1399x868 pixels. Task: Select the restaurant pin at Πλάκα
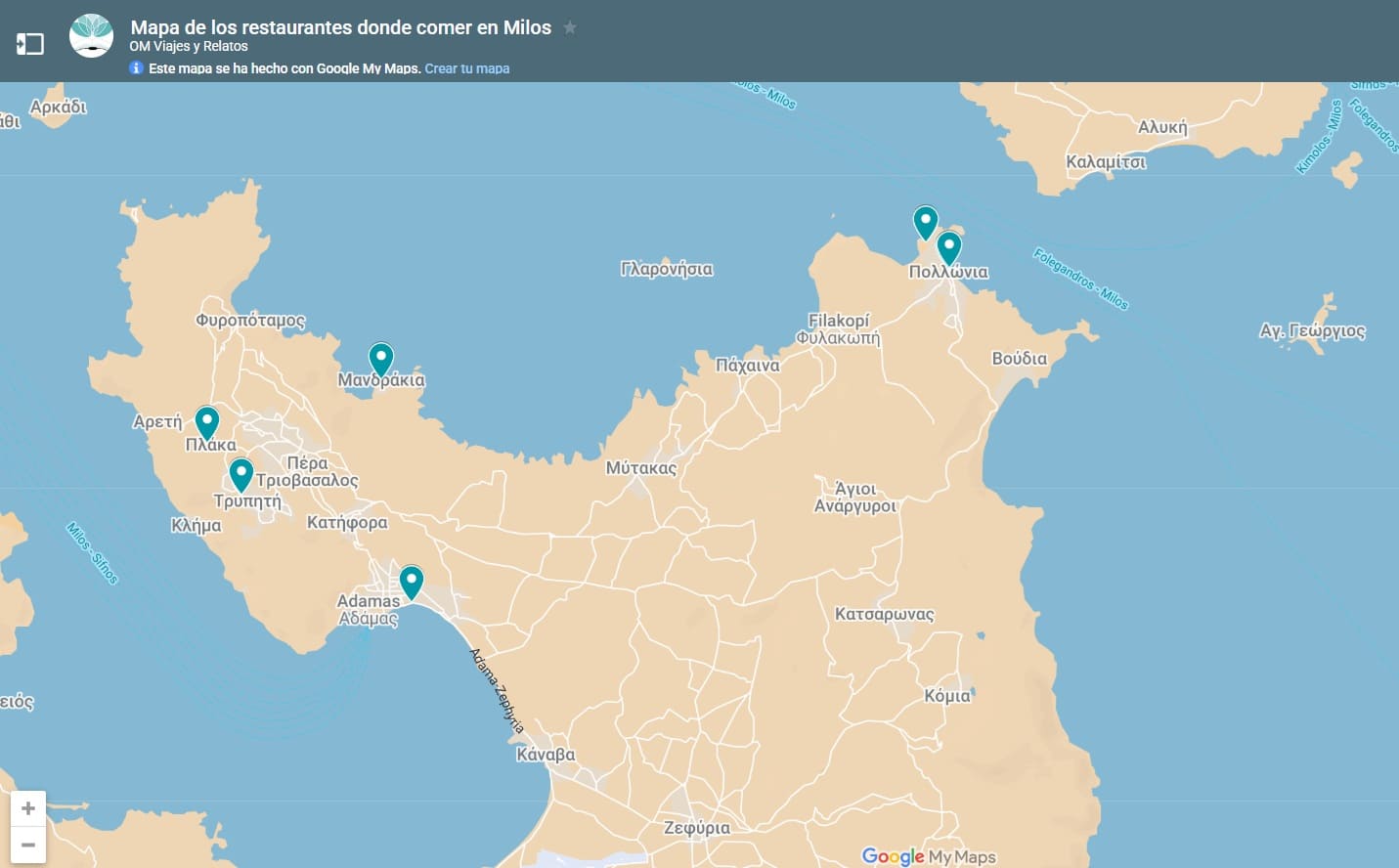pyautogui.click(x=206, y=423)
